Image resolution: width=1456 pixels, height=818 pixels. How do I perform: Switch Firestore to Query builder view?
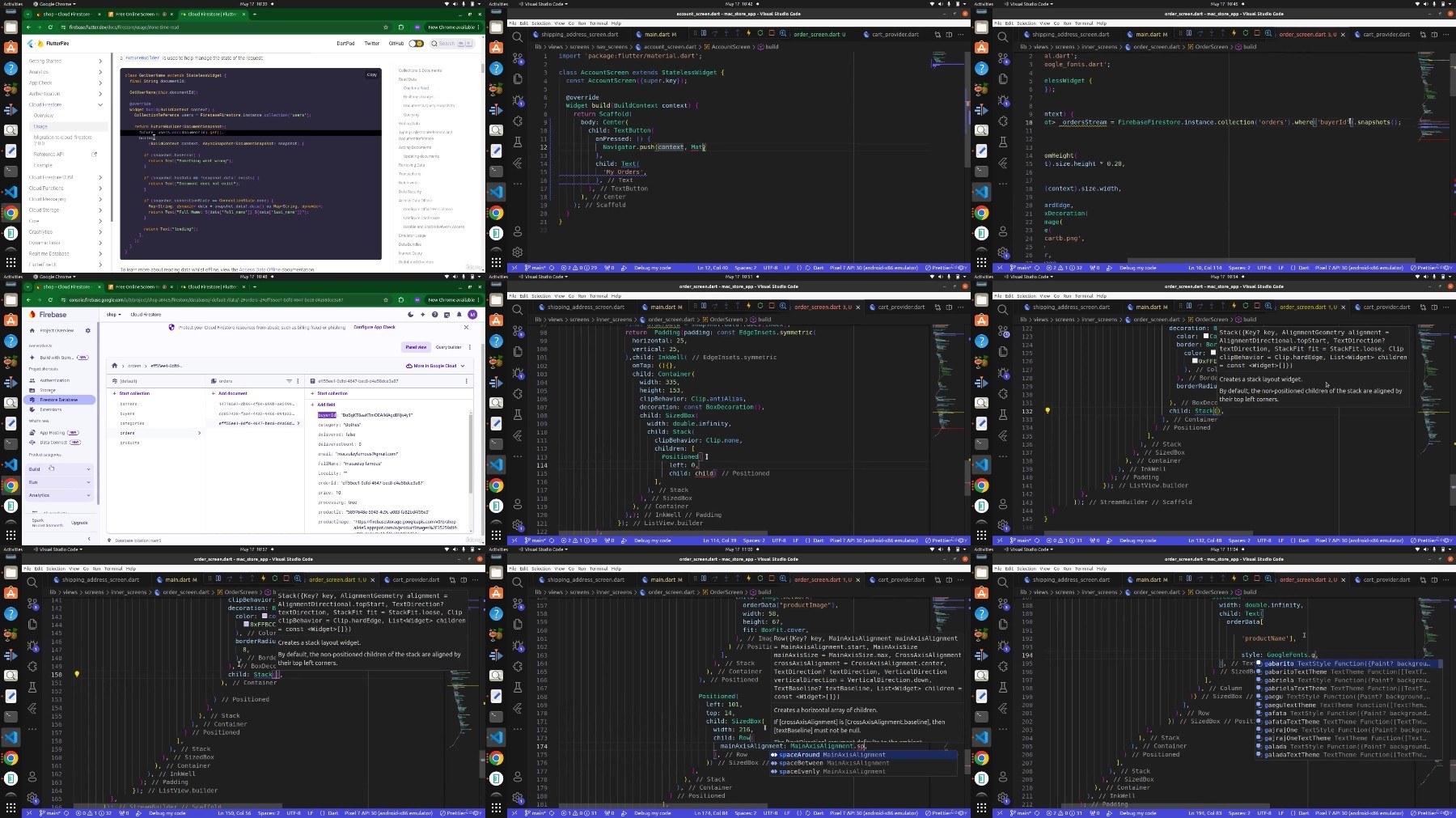coord(448,347)
